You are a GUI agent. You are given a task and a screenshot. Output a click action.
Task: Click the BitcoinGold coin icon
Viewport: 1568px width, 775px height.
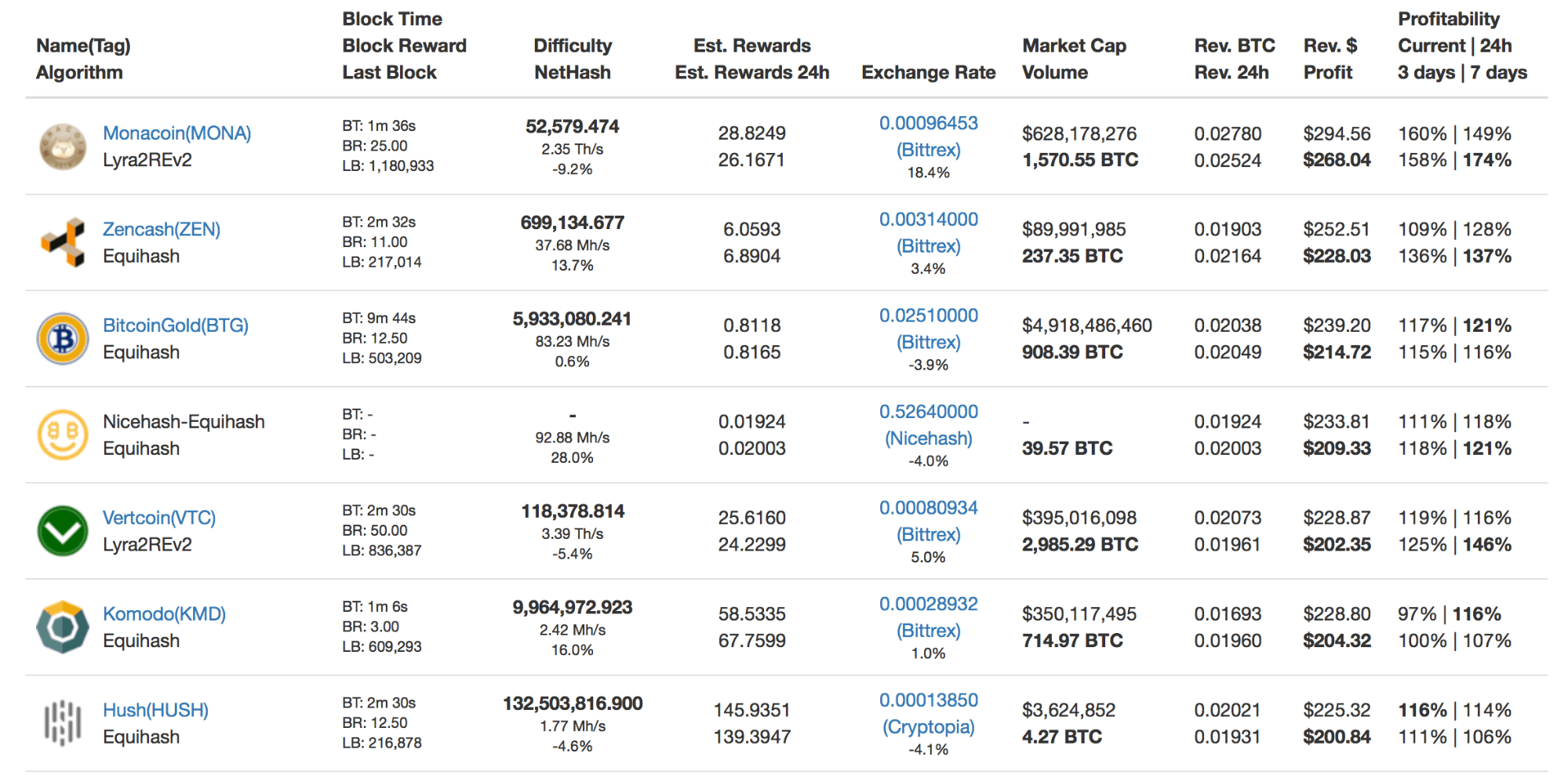pos(63,339)
